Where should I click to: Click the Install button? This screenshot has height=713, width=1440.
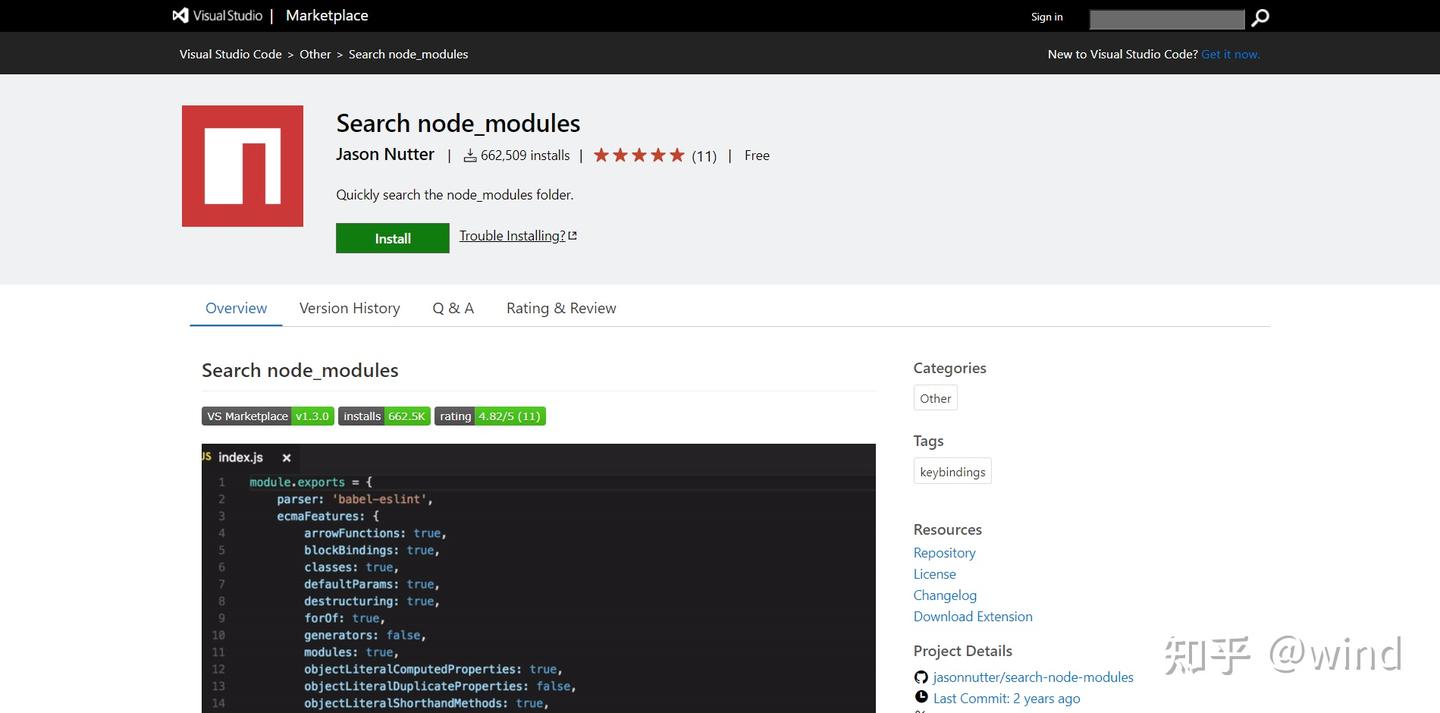click(x=392, y=238)
